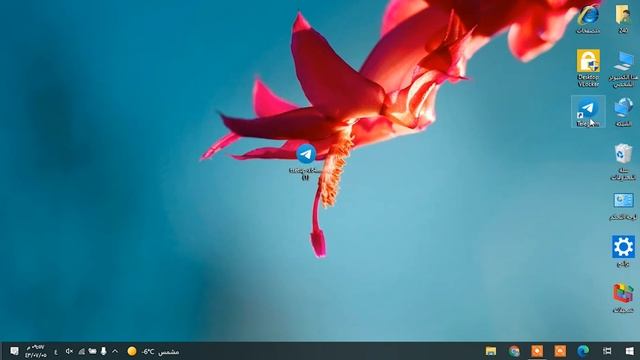Open network status in the tray
640x360 pixels.
click(x=82, y=351)
